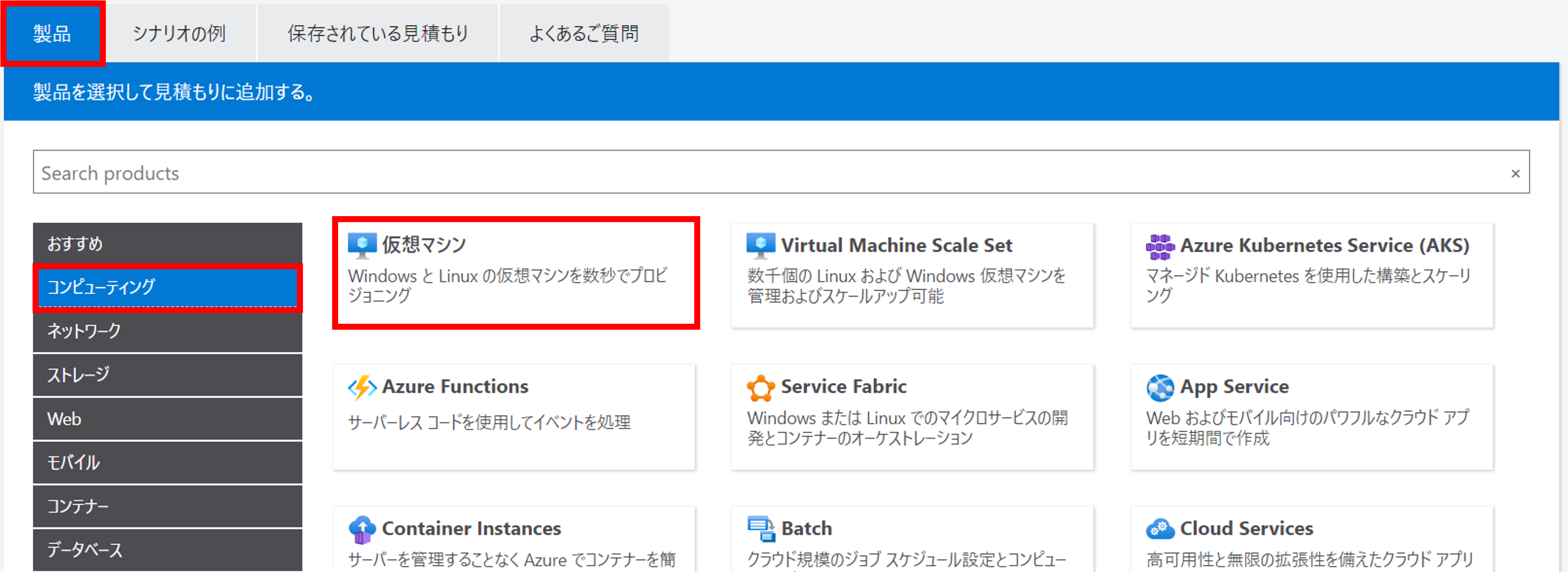The width and height of the screenshot is (1568, 572).
Task: Open the よくあるご質問 tab
Action: coord(583,33)
